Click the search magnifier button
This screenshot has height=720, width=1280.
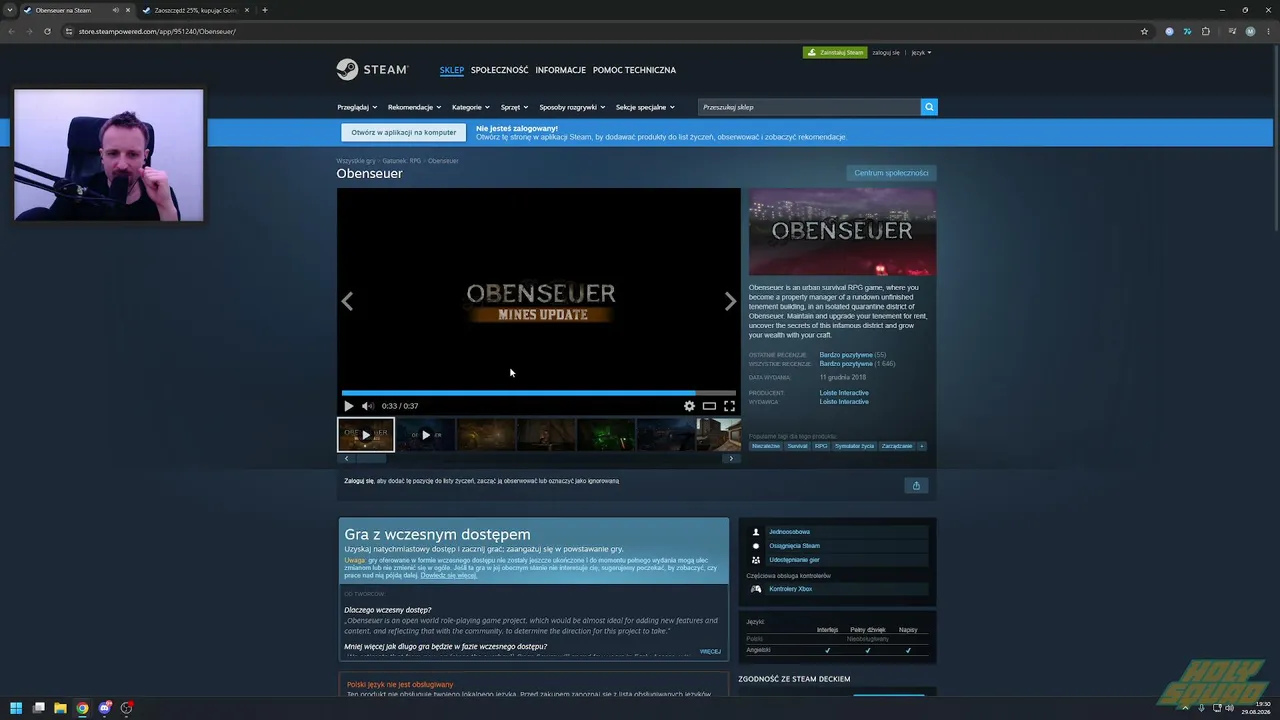(x=929, y=107)
